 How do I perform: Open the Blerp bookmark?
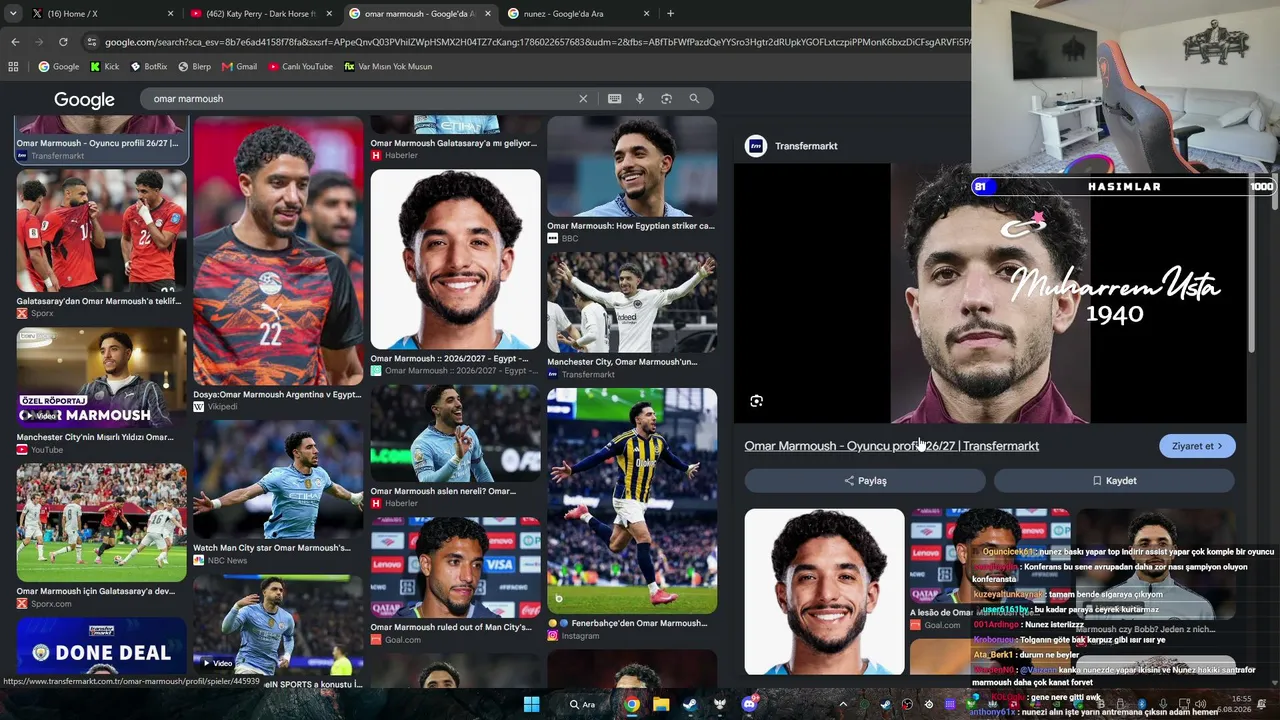pyautogui.click(x=194, y=67)
